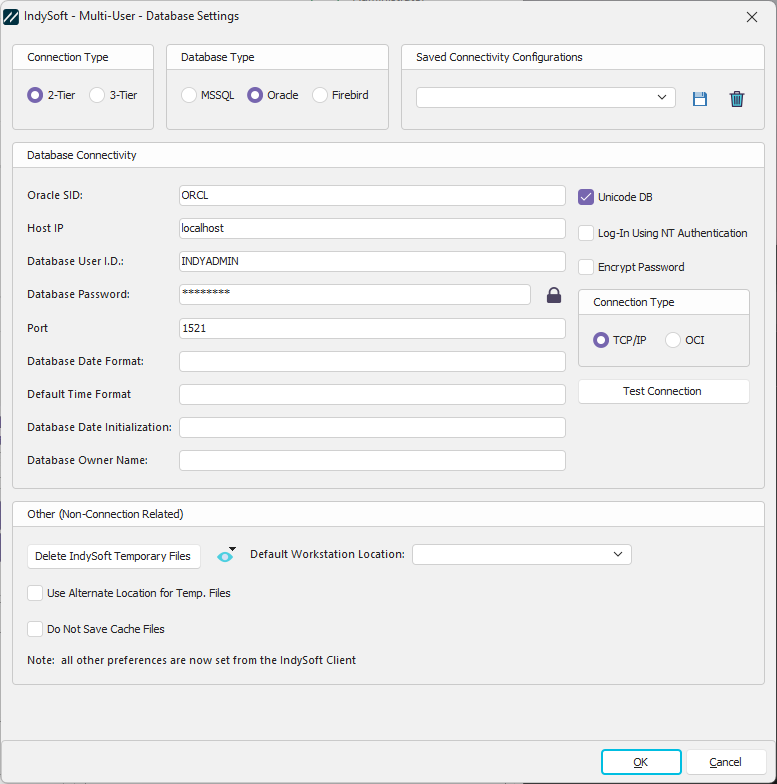Select the 3-Tier connection type
This screenshot has width=777, height=784.
pos(97,95)
